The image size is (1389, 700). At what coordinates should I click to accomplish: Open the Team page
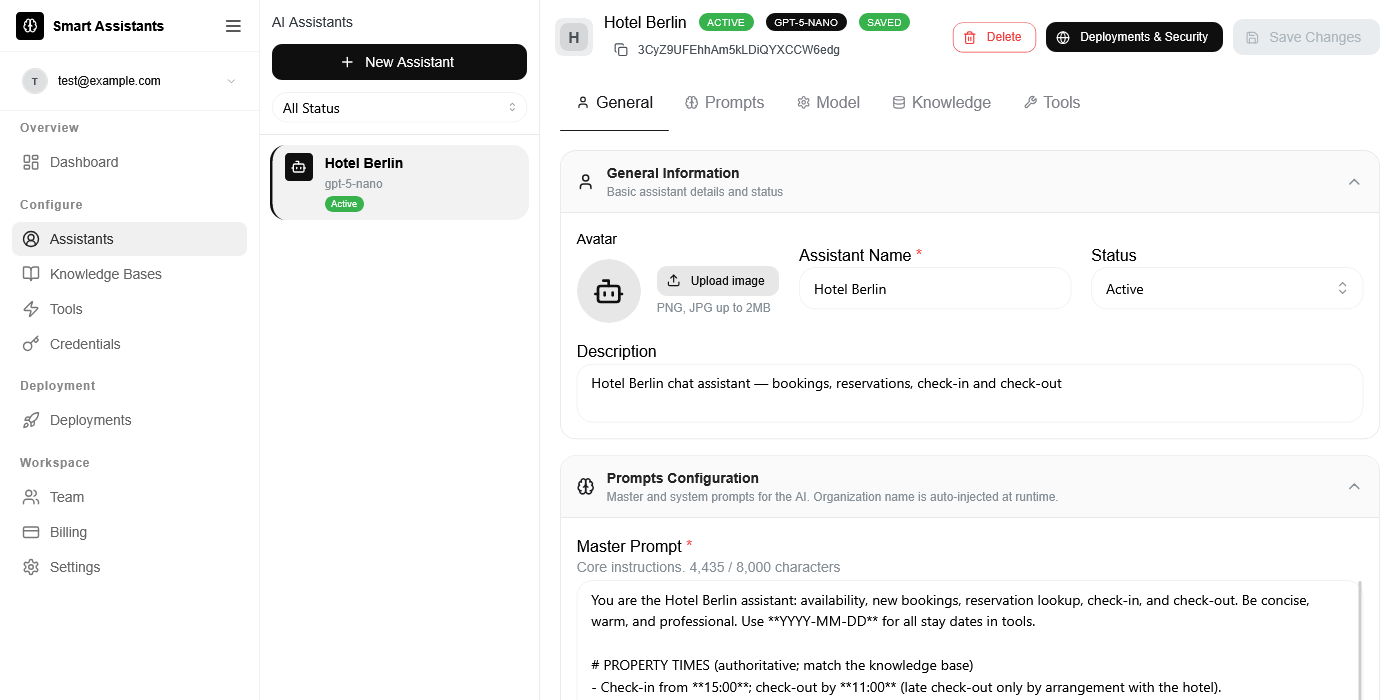point(129,497)
